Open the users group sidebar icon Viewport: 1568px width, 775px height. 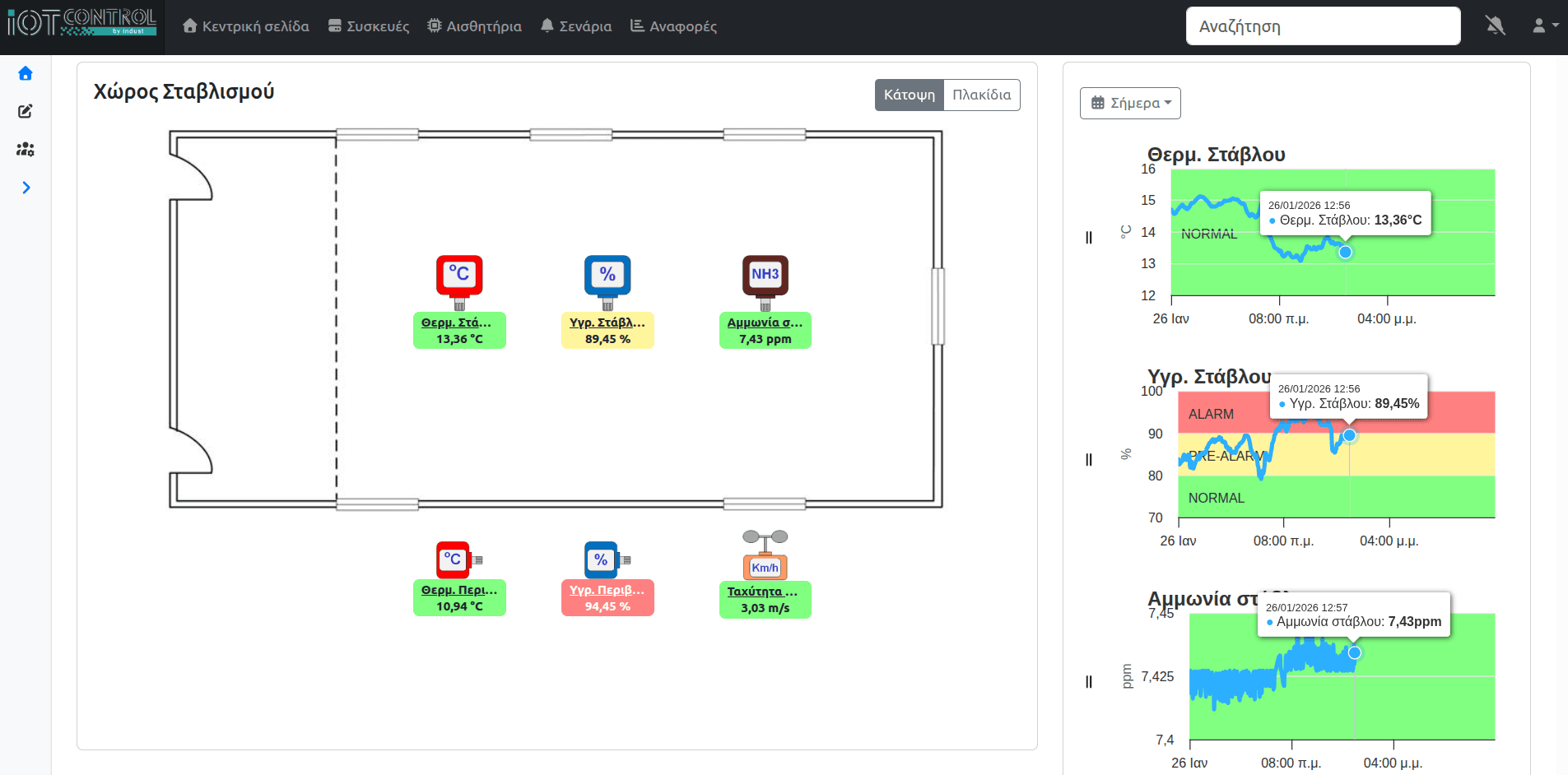pyautogui.click(x=26, y=149)
